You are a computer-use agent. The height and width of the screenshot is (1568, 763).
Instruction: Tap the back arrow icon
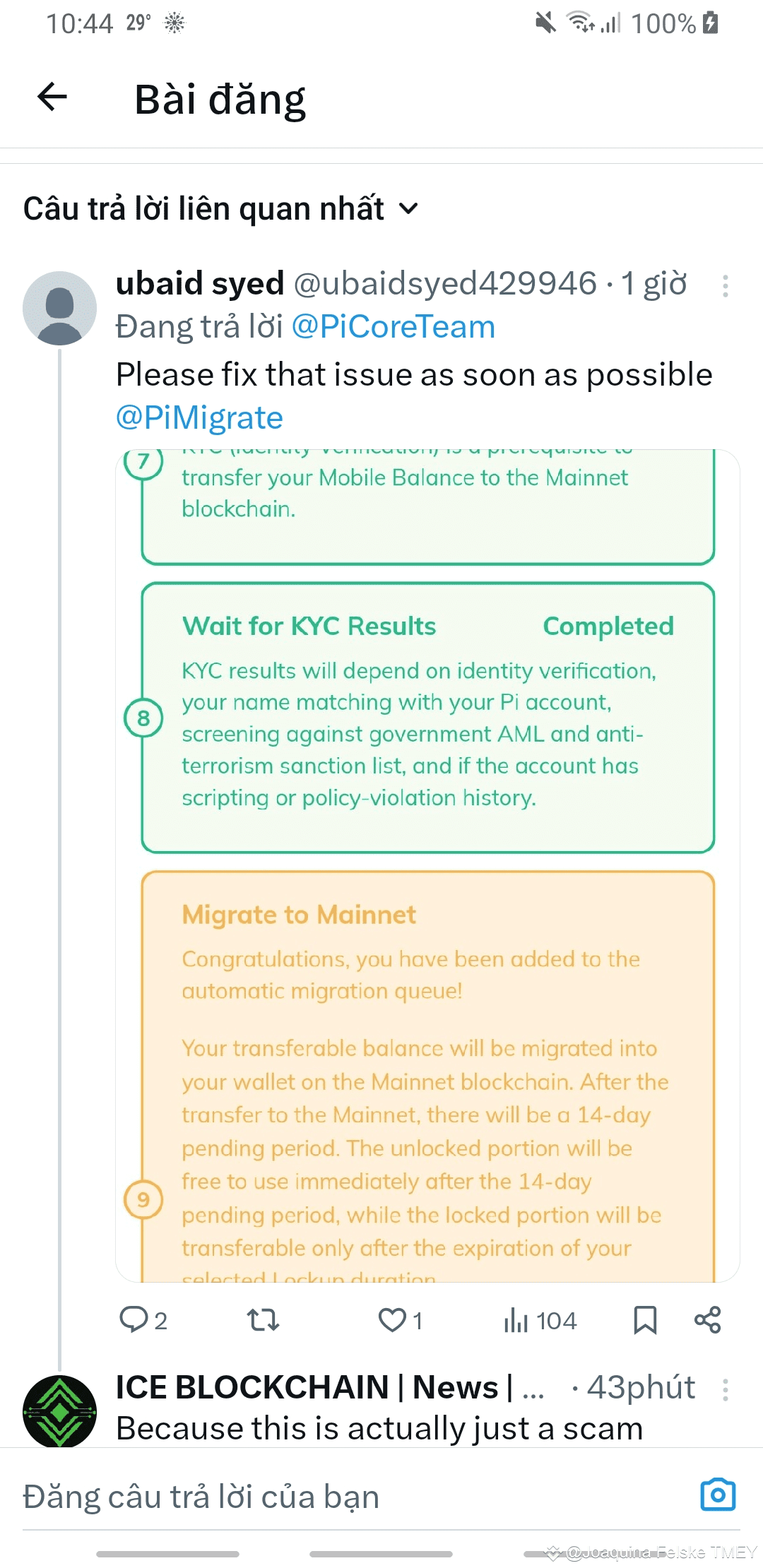point(52,97)
